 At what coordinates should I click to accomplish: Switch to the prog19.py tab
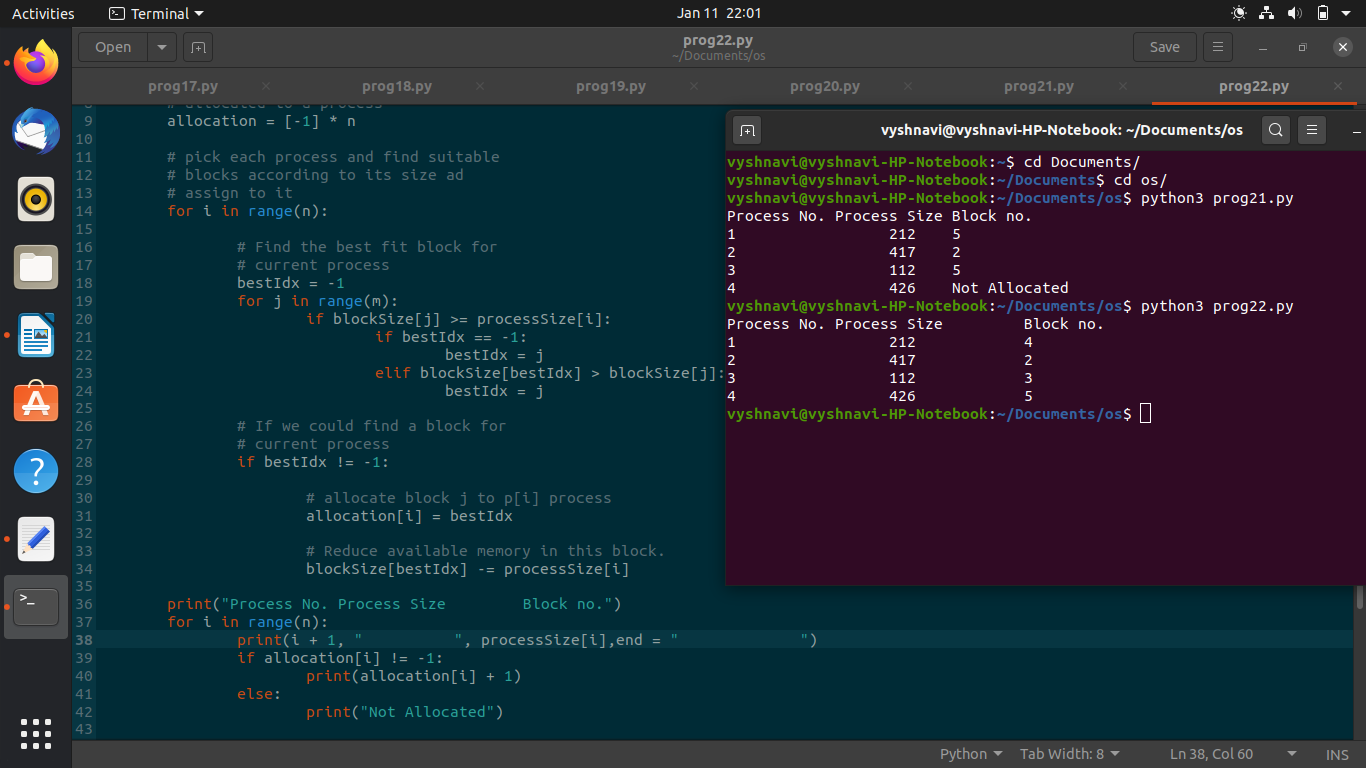[611, 86]
